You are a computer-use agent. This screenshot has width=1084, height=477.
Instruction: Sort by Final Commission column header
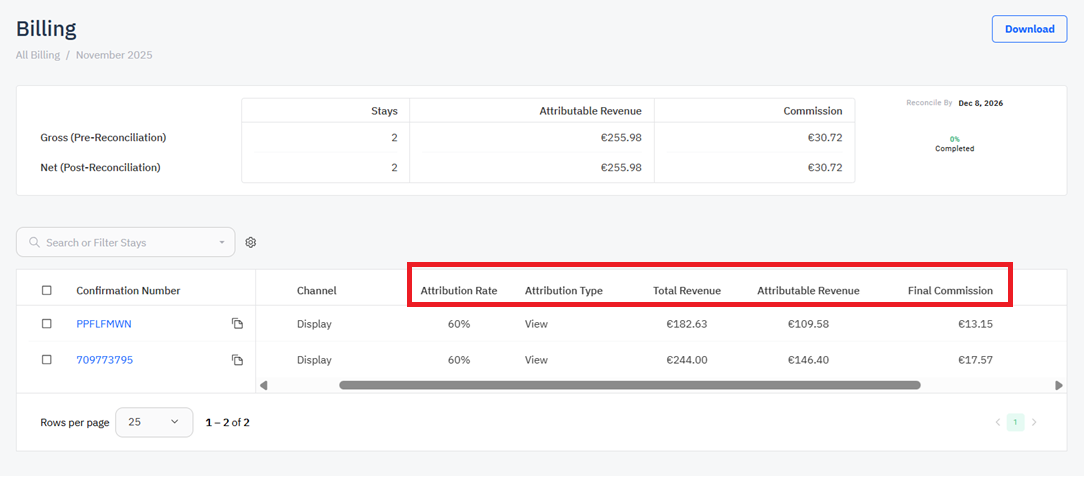coord(950,291)
